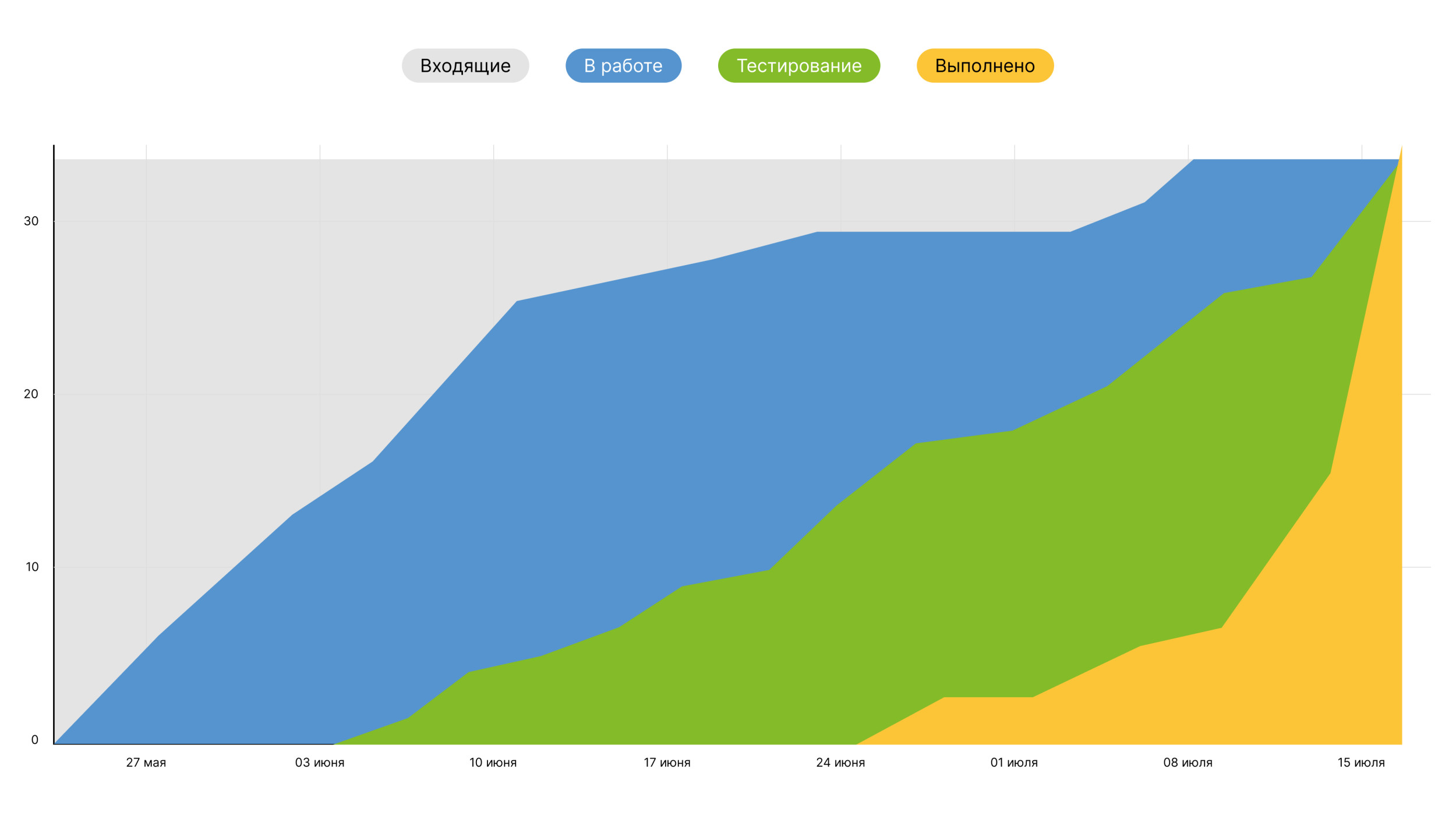Click the 10 июня date label
Image resolution: width=1456 pixels, height=819 pixels.
(493, 762)
